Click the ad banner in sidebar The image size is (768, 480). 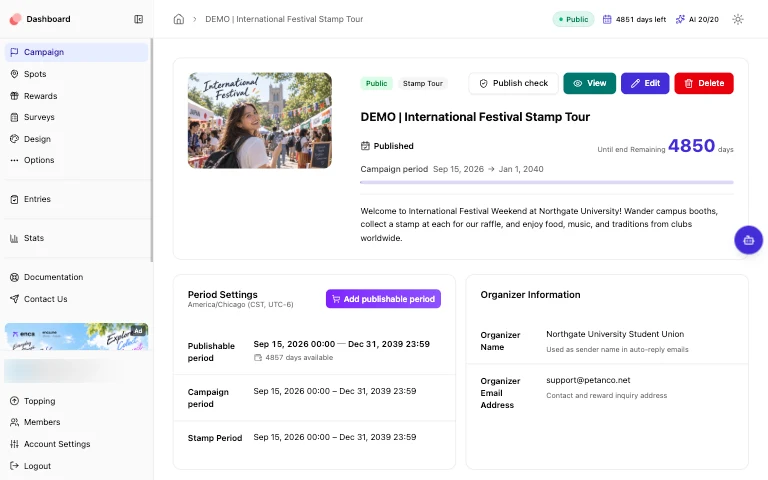(x=76, y=336)
